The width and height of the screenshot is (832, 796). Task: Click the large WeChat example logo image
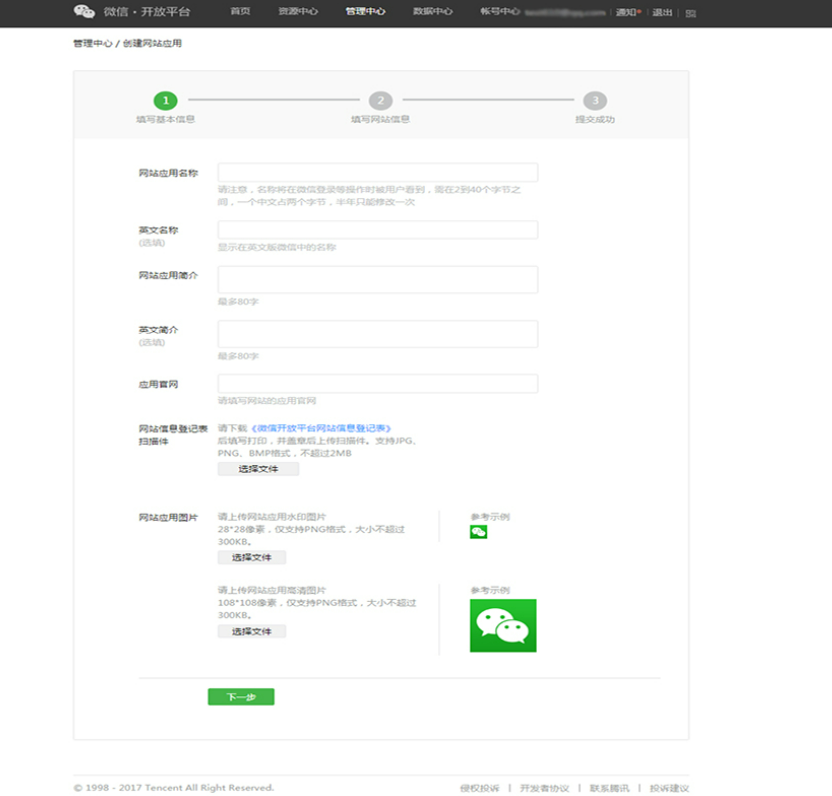503,625
